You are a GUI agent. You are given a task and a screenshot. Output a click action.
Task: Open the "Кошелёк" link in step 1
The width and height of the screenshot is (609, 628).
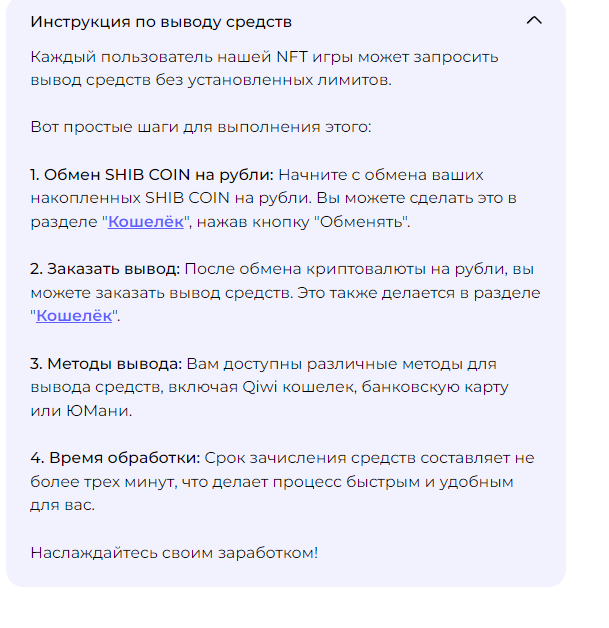146,222
